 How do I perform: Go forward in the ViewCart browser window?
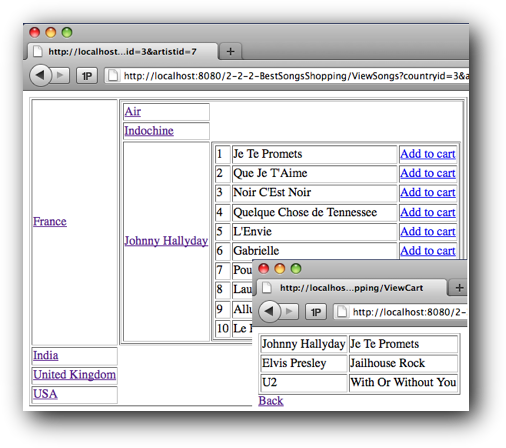point(289,312)
